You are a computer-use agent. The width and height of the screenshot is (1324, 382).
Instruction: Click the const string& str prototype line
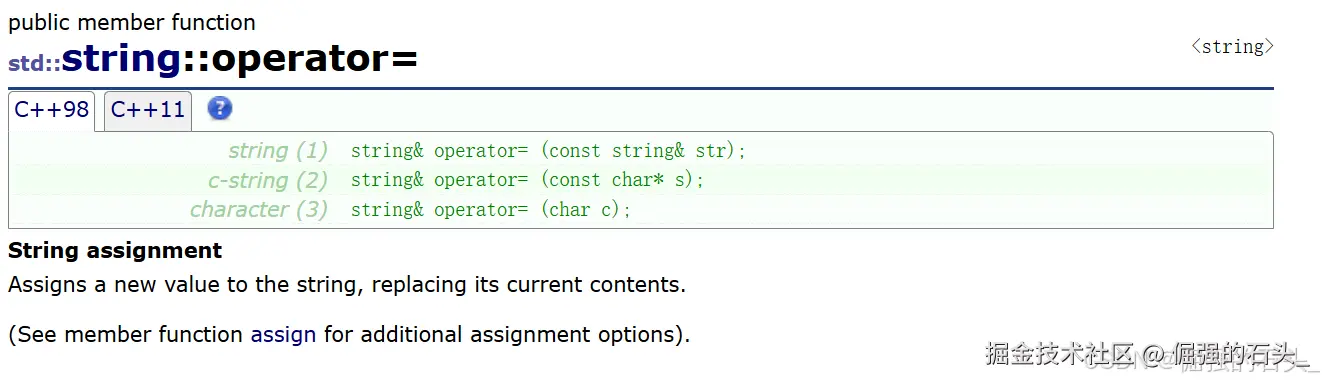tap(549, 151)
